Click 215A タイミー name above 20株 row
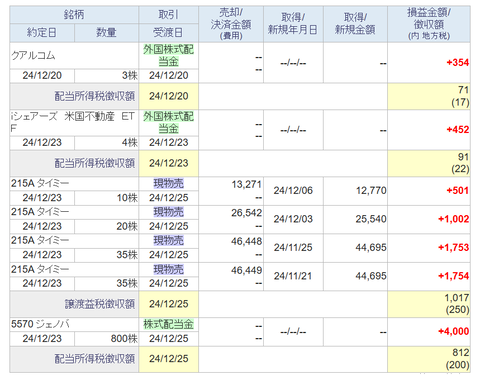 pos(40,212)
